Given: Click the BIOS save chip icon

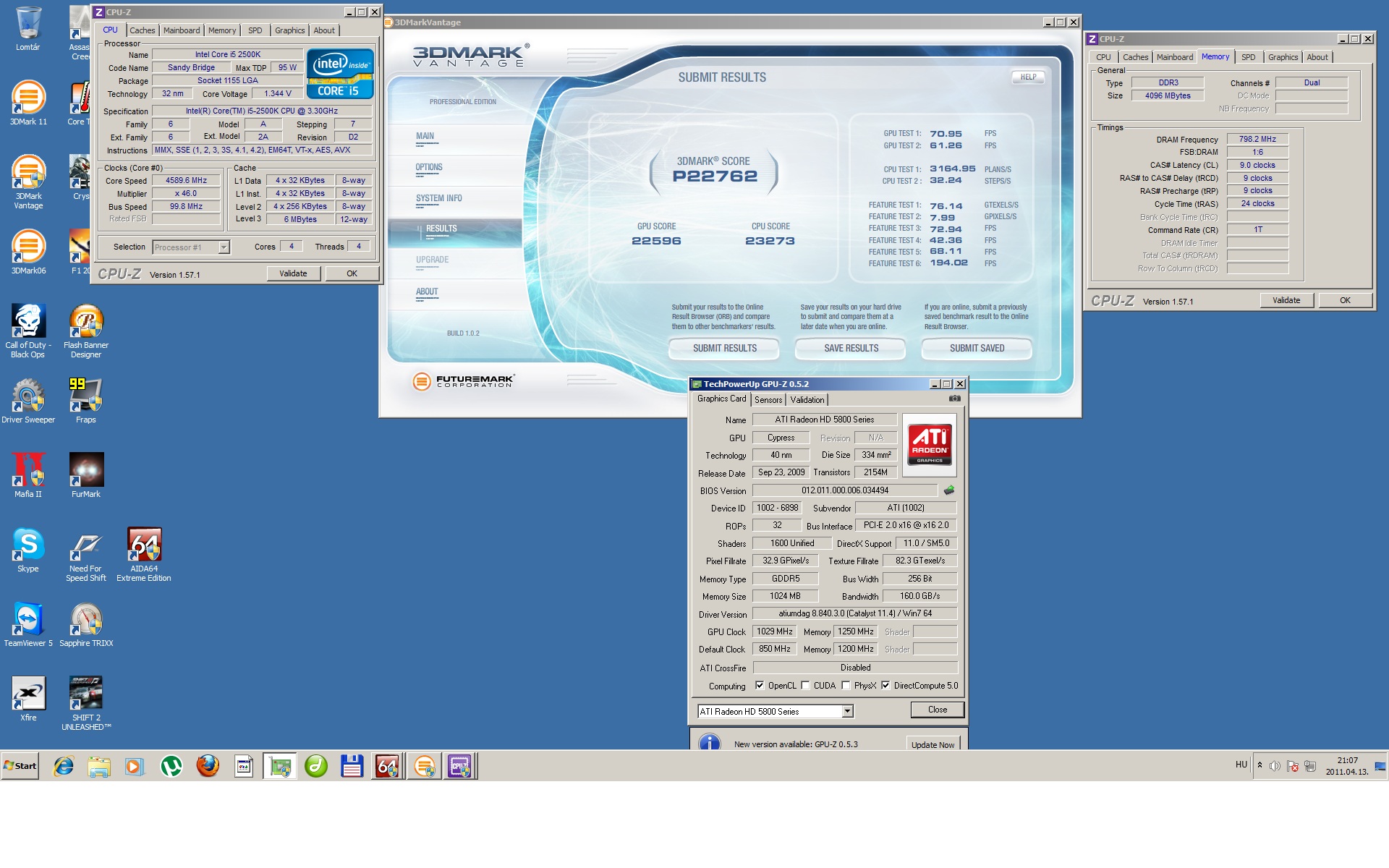Looking at the screenshot, I should (949, 490).
